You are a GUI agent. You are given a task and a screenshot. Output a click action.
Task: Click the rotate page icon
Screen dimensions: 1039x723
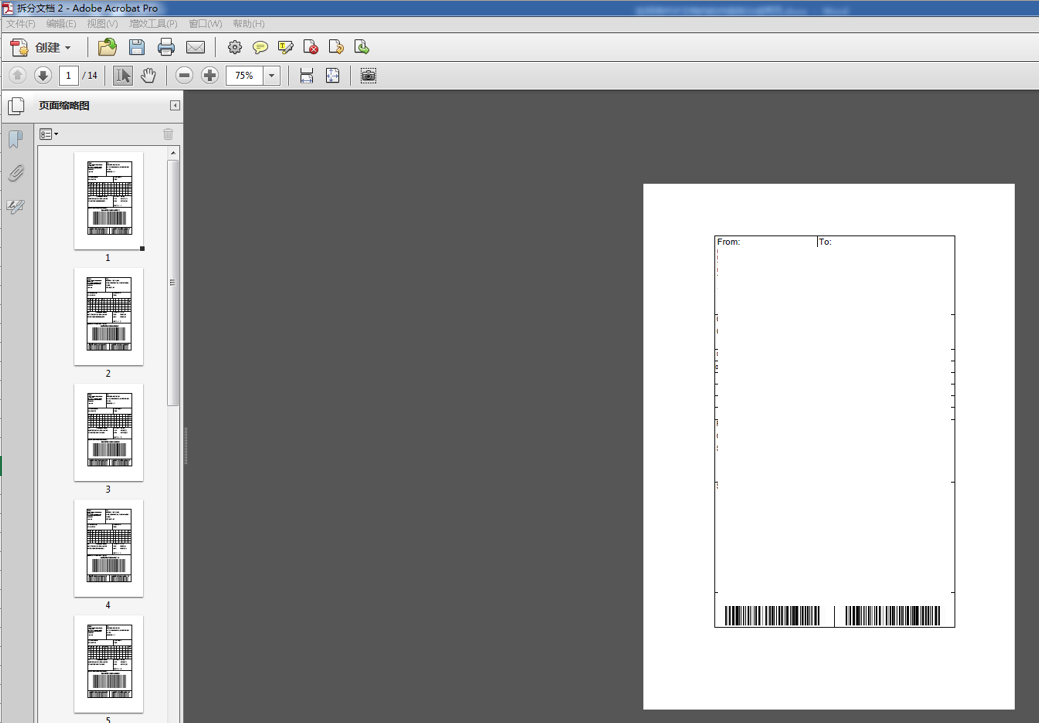(x=336, y=48)
